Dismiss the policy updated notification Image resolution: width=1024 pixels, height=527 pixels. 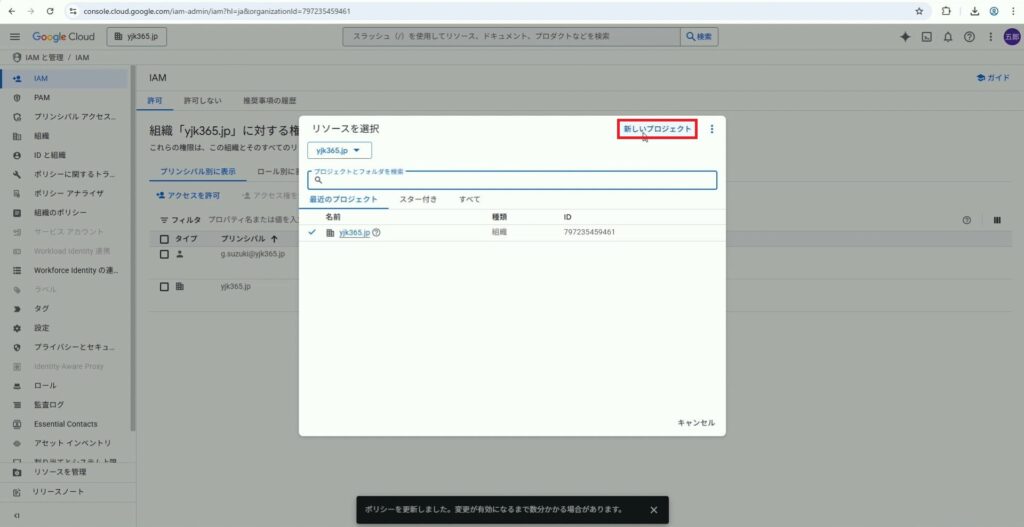coord(653,509)
